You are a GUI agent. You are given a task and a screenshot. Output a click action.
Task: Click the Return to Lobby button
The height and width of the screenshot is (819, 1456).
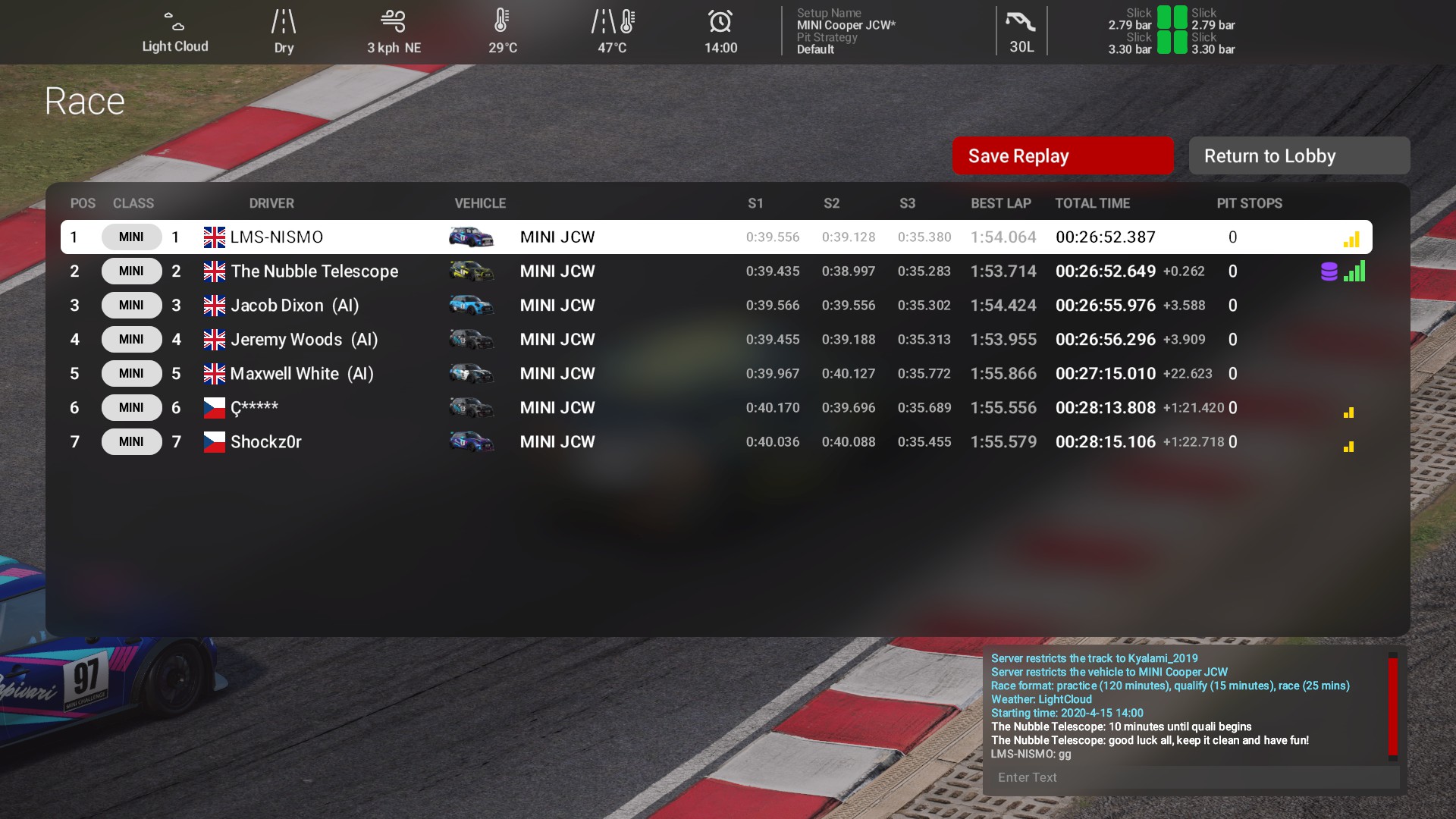tap(1300, 155)
